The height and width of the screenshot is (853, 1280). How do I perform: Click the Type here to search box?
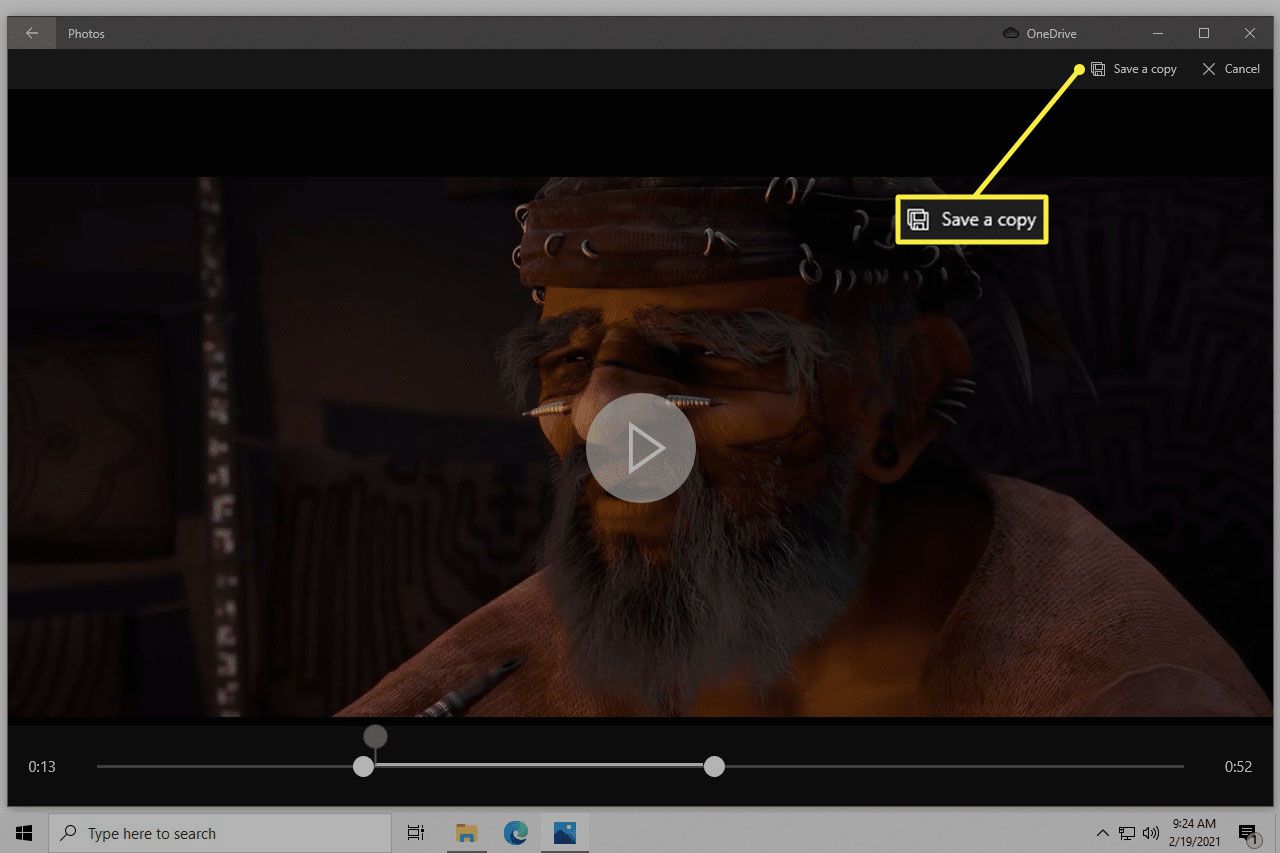pos(220,833)
